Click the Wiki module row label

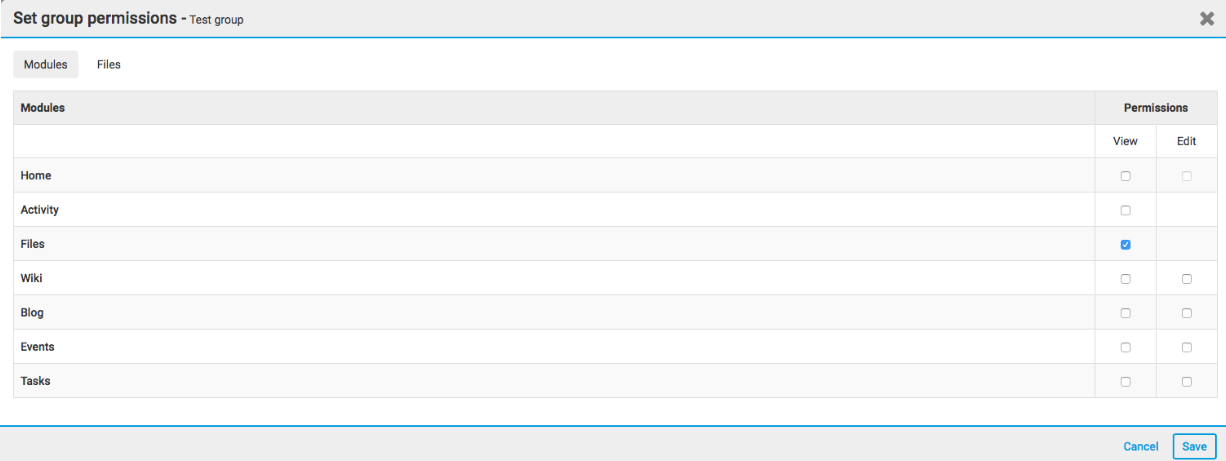[31, 279]
